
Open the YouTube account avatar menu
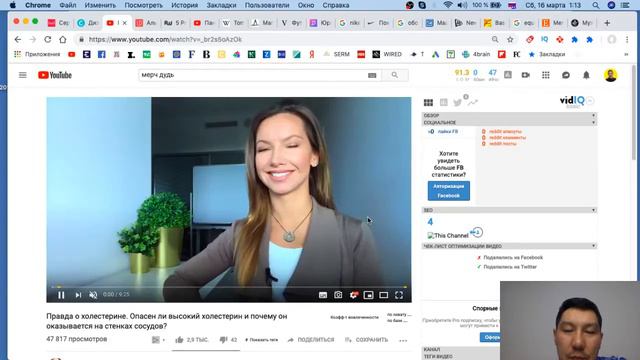(x=611, y=75)
